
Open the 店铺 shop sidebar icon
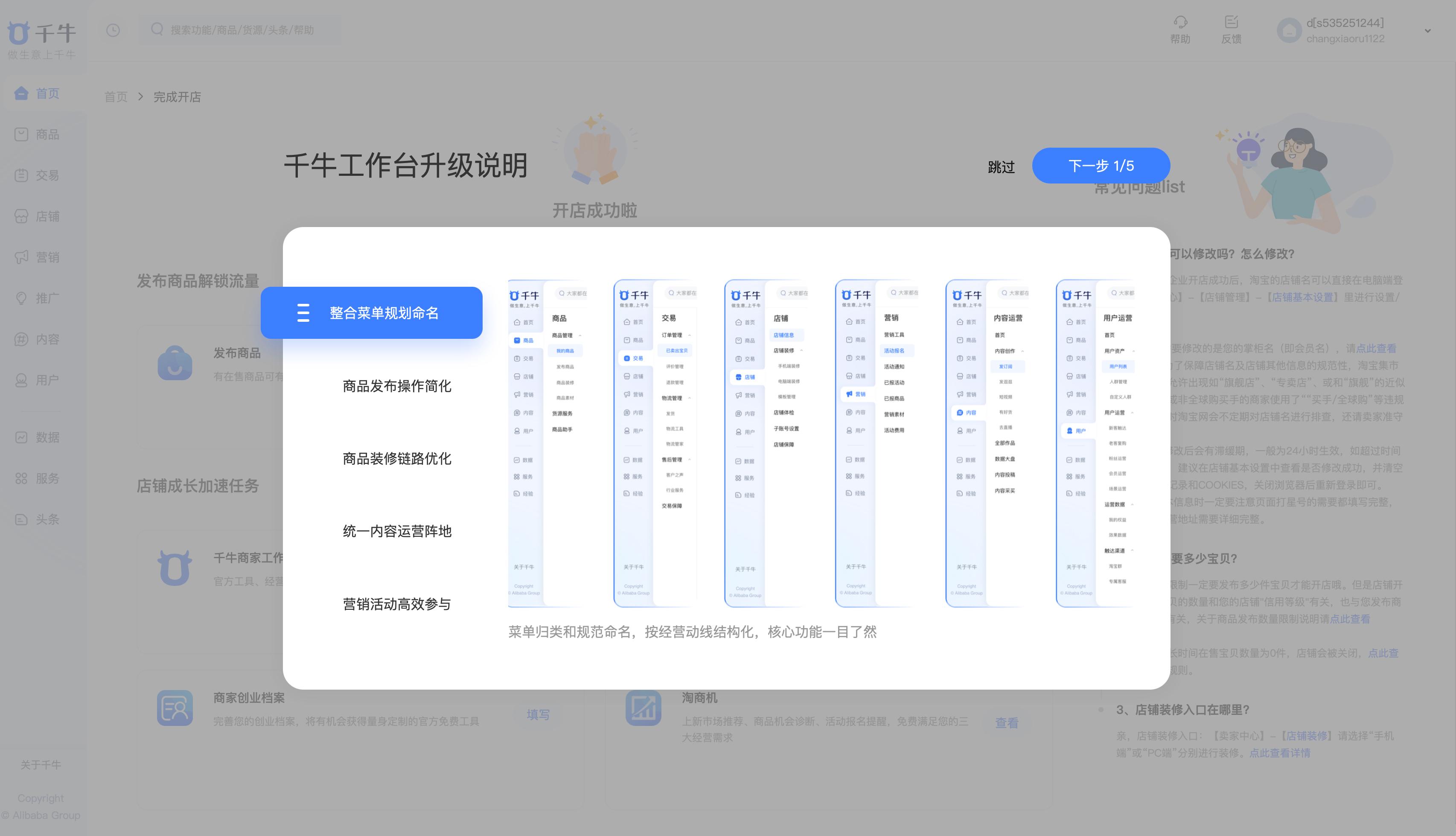click(21, 216)
